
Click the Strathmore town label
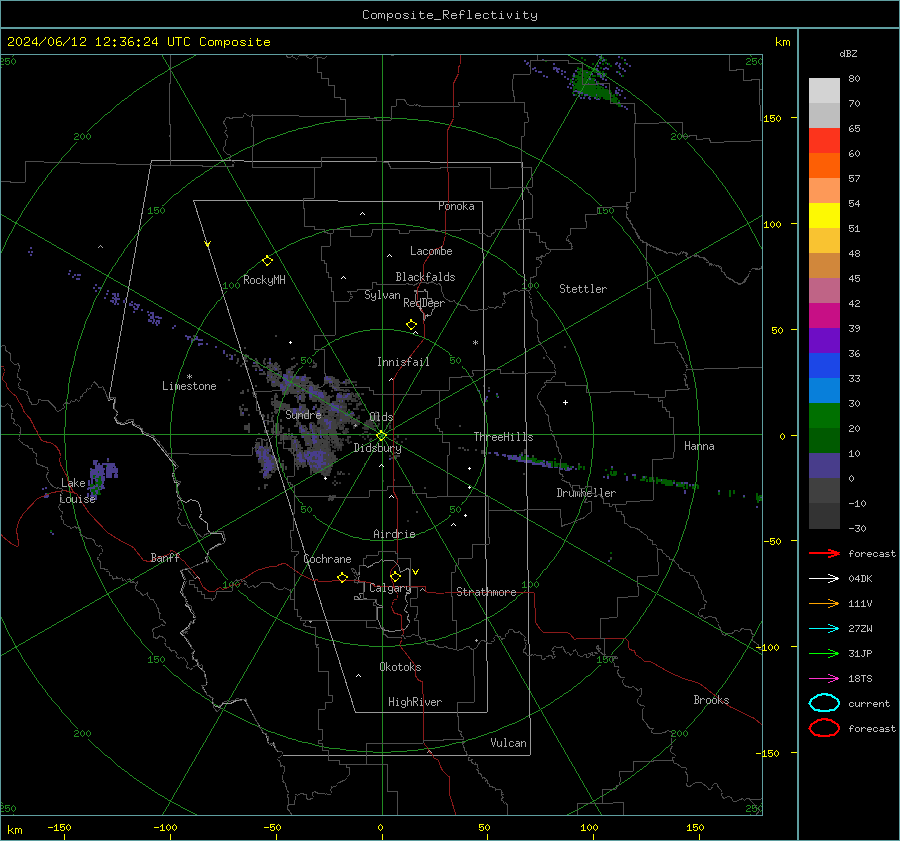486,592
